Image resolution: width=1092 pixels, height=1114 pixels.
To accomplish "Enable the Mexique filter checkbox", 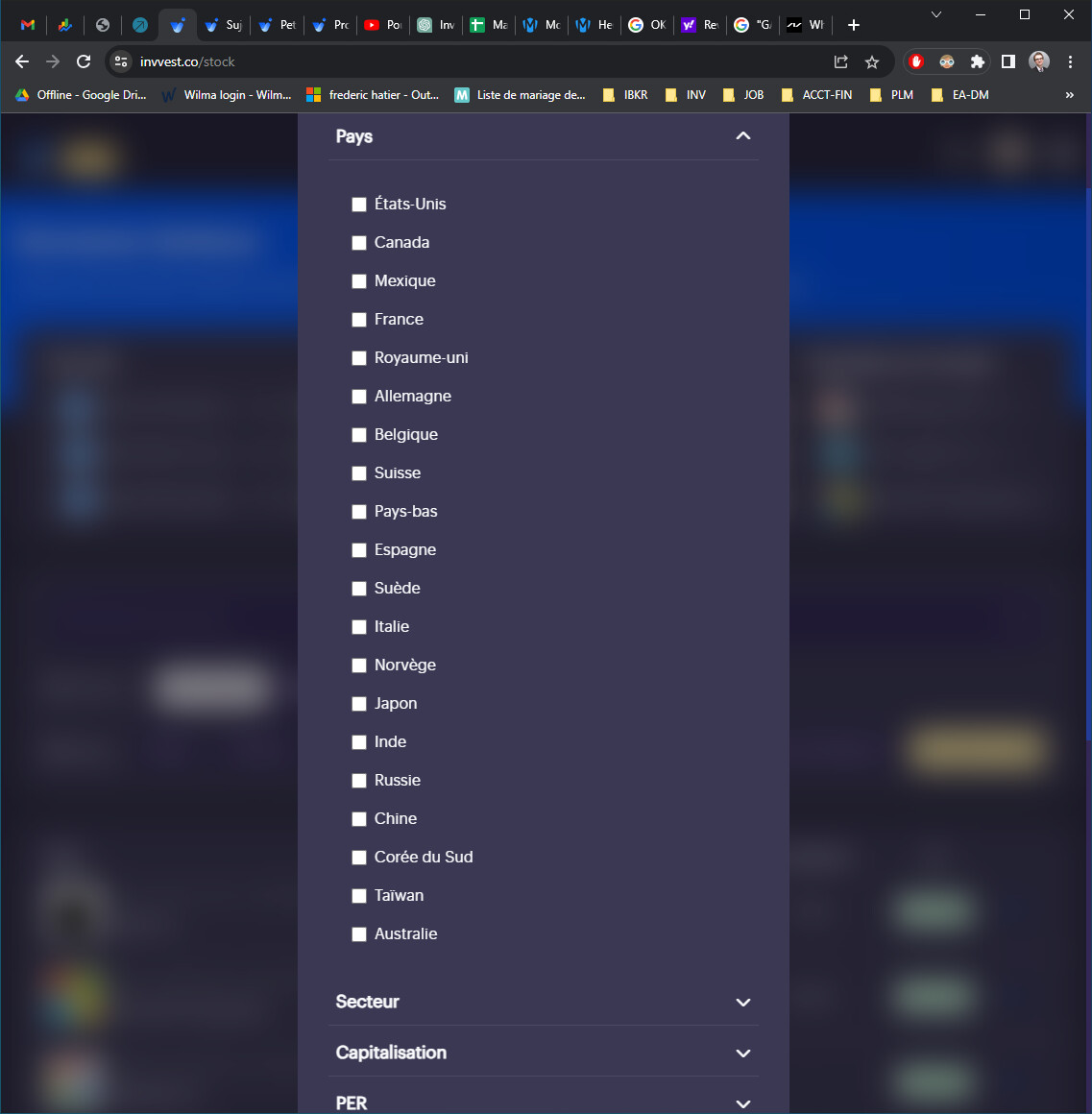I will coord(359,281).
